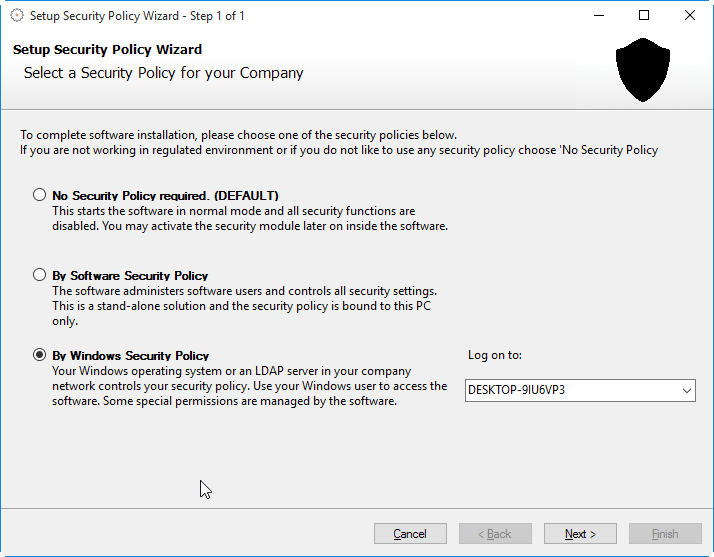Viewport: 714px width, 557px height.
Task: Click the disabled Finish button
Action: click(665, 534)
